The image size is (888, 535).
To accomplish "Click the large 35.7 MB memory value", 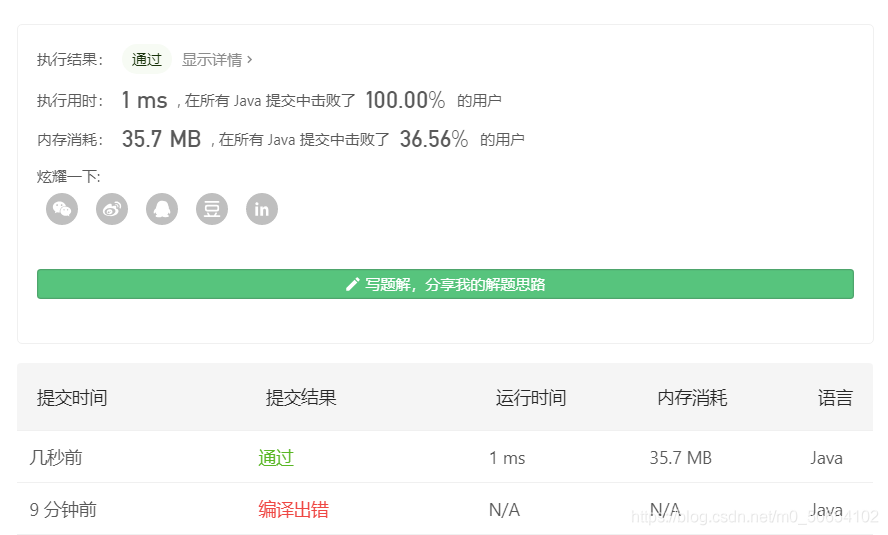I will point(161,139).
